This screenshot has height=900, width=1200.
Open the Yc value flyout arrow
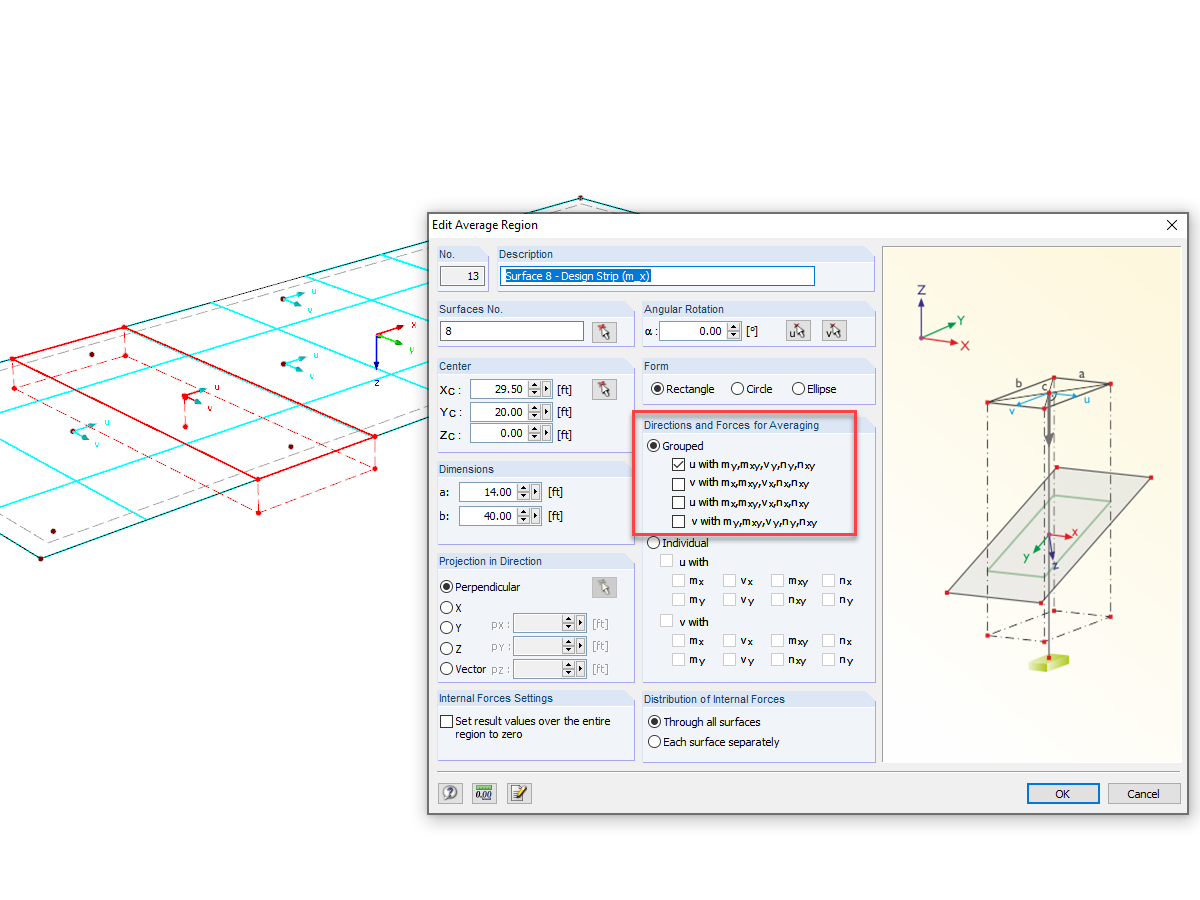[x=547, y=411]
